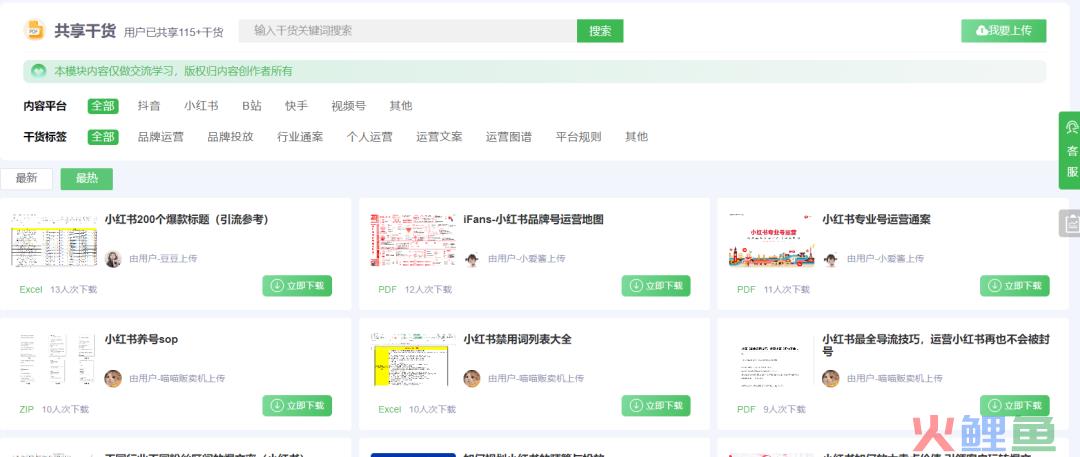Click user 豆豆 avatar on 200个爆款标题 card
This screenshot has height=457, width=1080.
pyautogui.click(x=113, y=258)
